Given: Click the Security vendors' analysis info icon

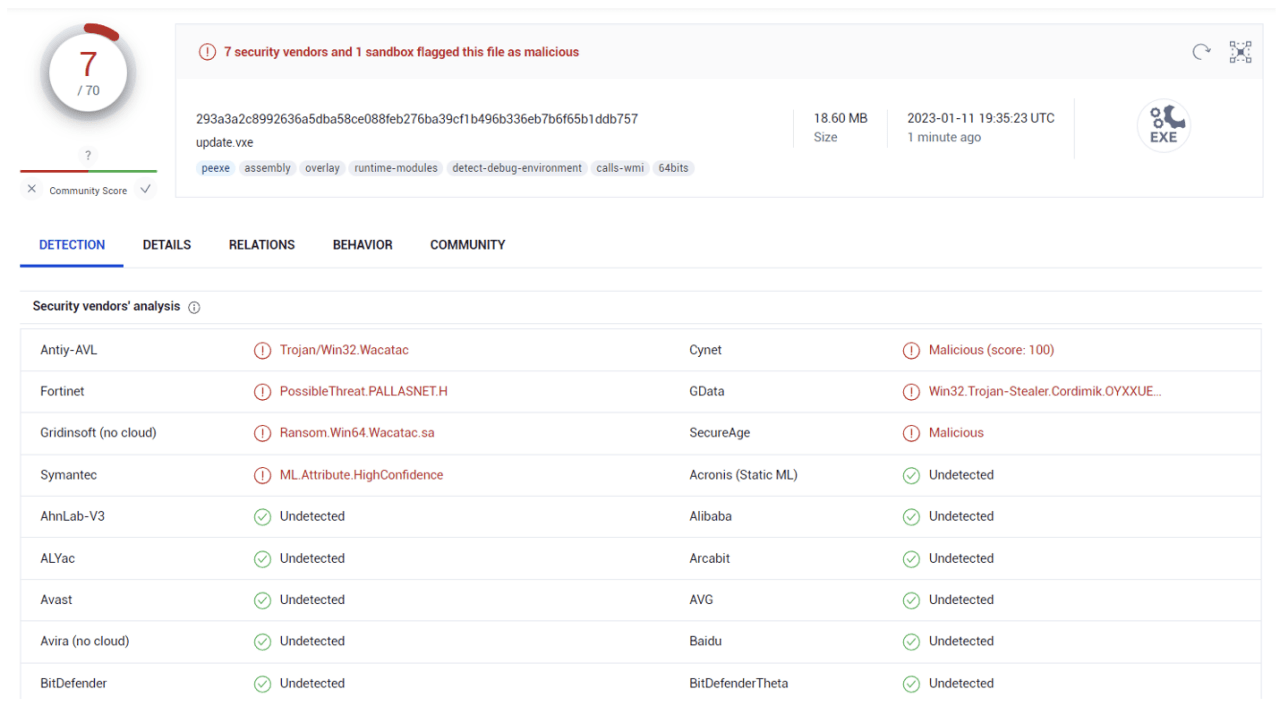Looking at the screenshot, I should [x=194, y=307].
